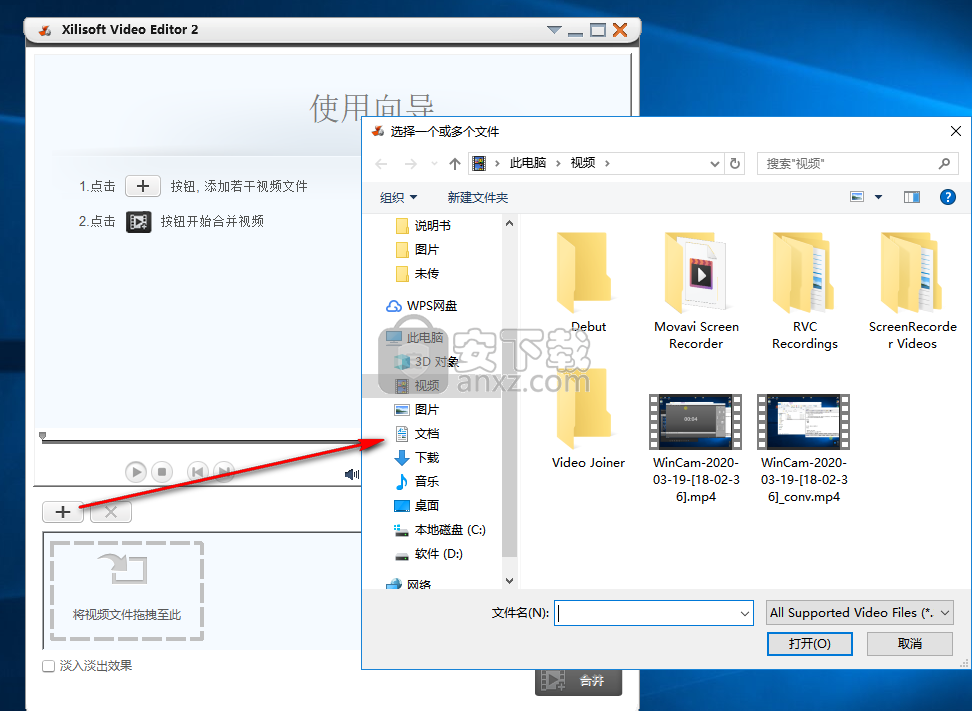Viewport: 972px width, 711px height.
Task: Go back with the dialog back arrow
Action: point(381,164)
